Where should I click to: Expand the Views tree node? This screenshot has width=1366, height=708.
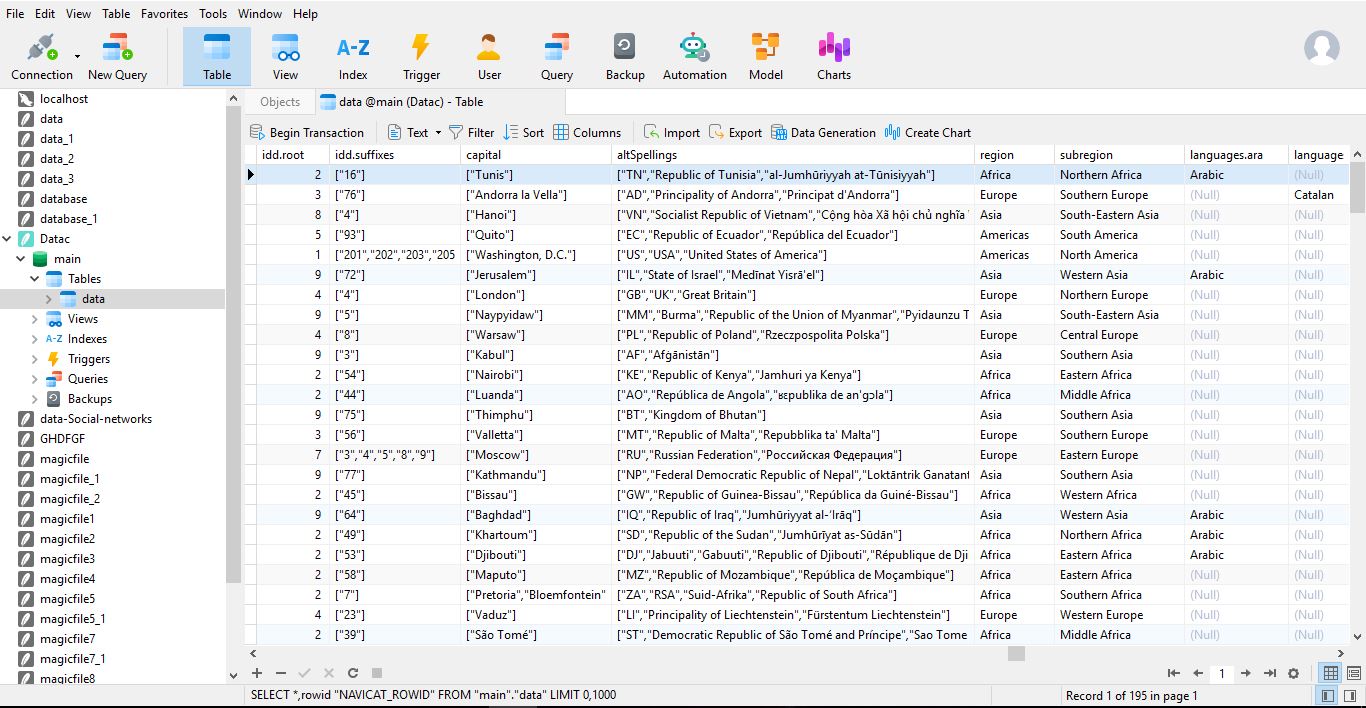coord(35,319)
